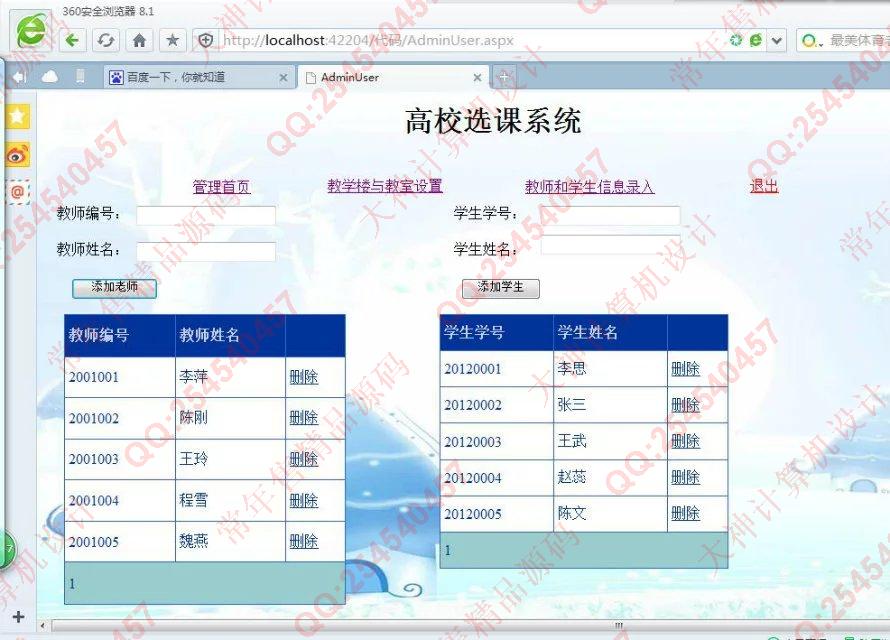Go to browser home page icon
Image resolution: width=890 pixels, height=640 pixels.
coord(139,40)
